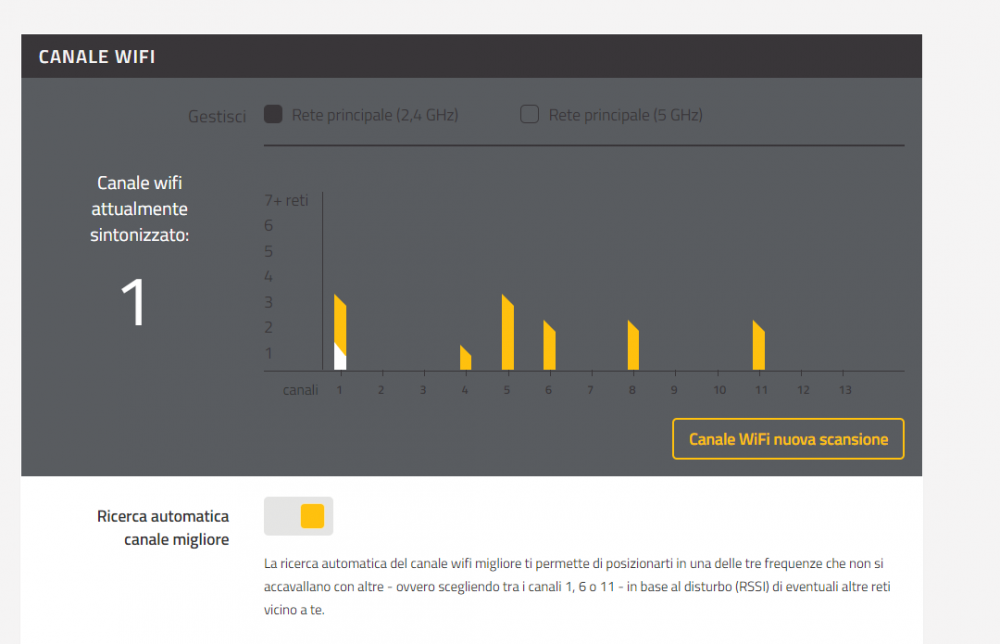
Task: Check the Rete principale (2,4 GHz) checkbox
Action: tap(273, 114)
